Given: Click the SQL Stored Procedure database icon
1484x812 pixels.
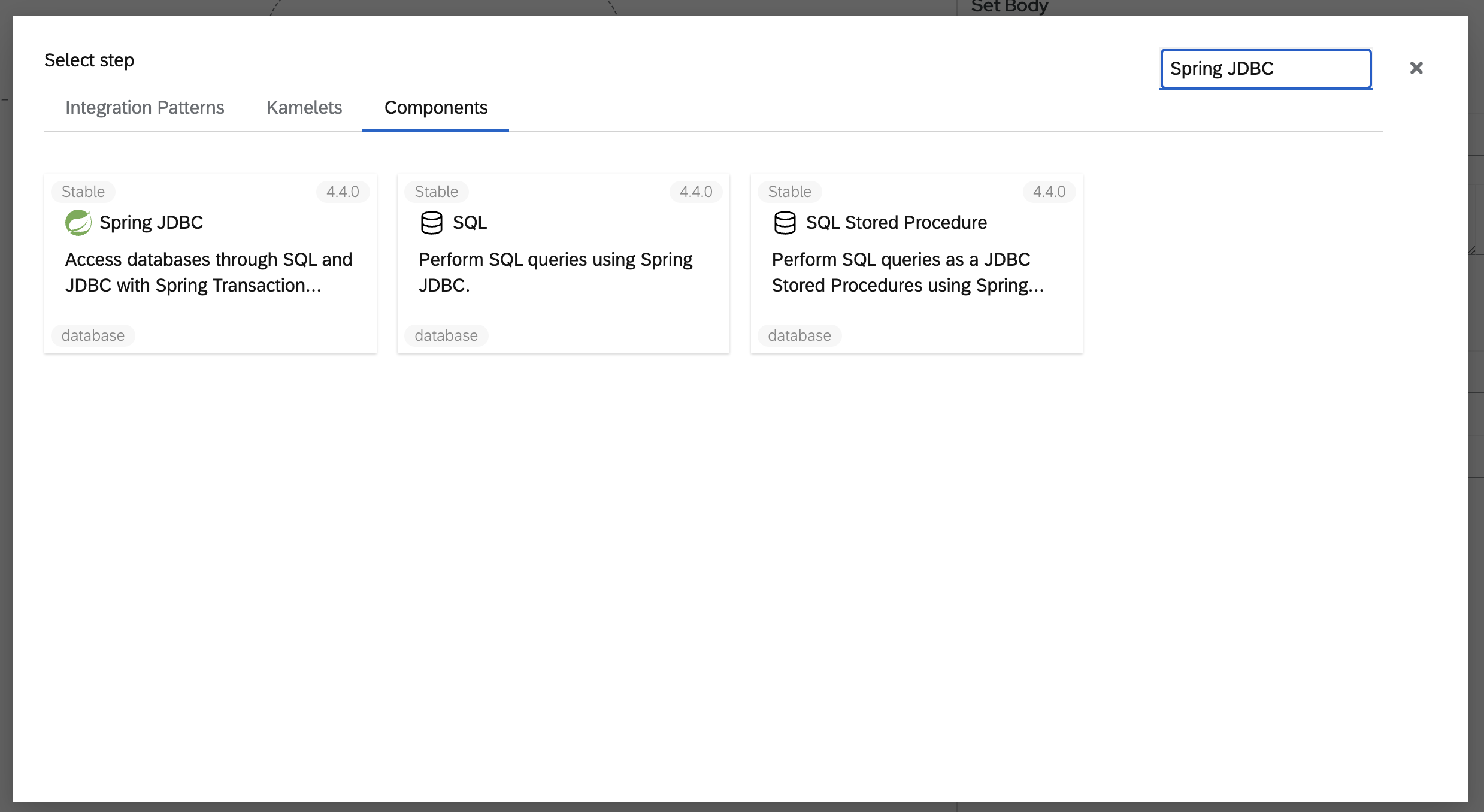Looking at the screenshot, I should click(x=785, y=223).
